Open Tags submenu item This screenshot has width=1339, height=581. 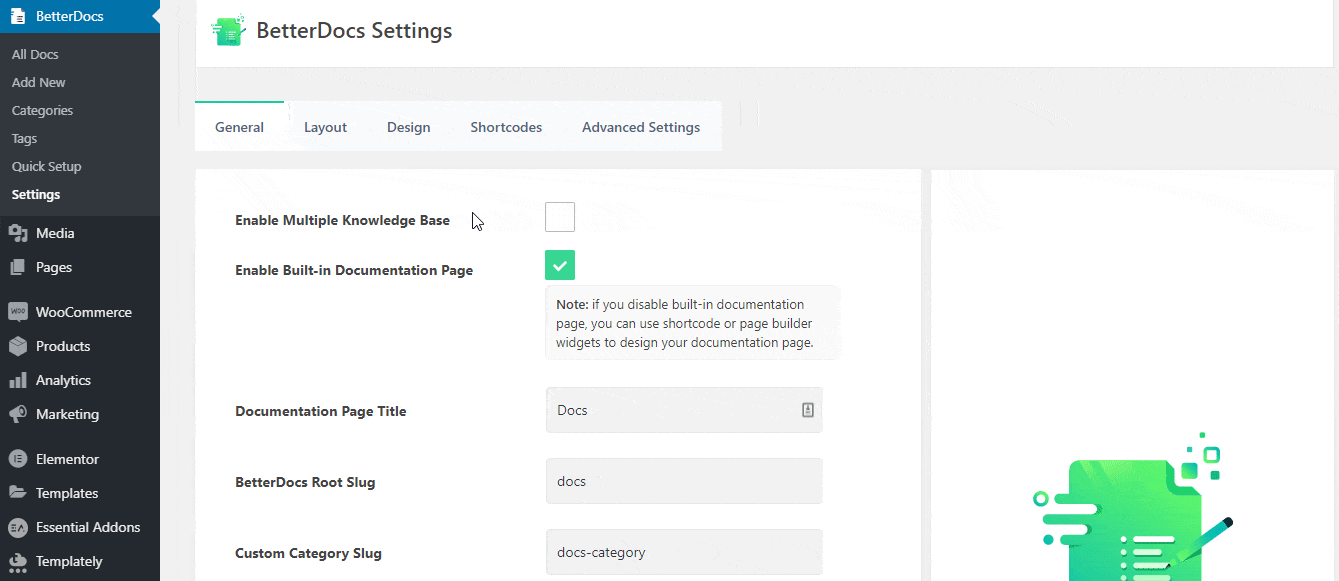(24, 138)
